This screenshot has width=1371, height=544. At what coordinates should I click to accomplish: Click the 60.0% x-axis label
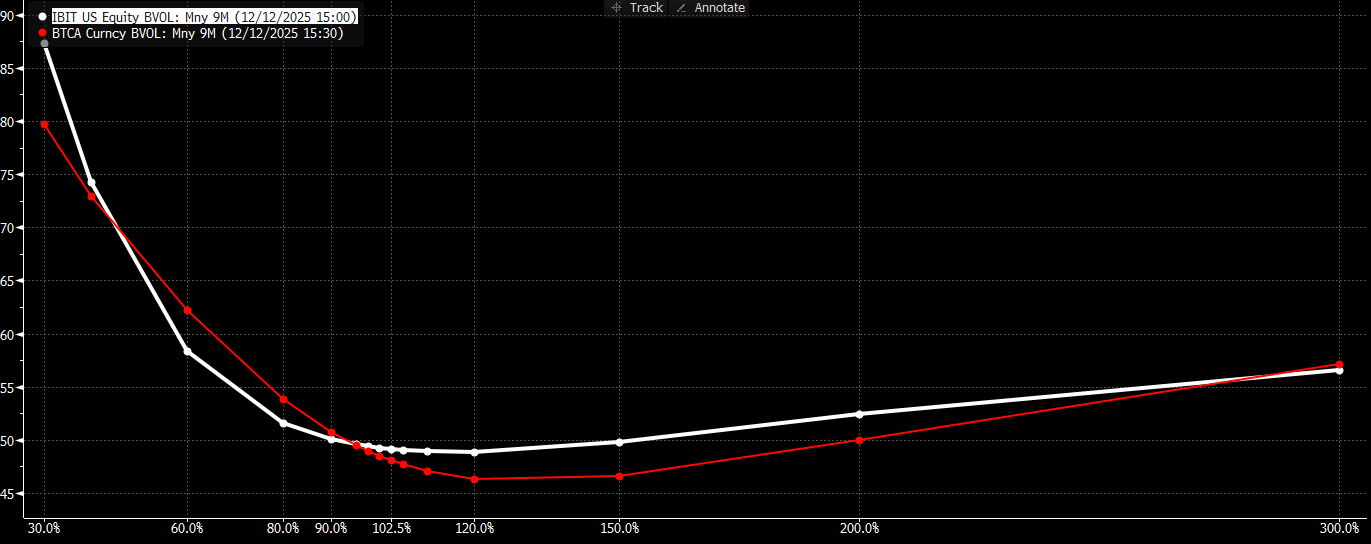187,528
